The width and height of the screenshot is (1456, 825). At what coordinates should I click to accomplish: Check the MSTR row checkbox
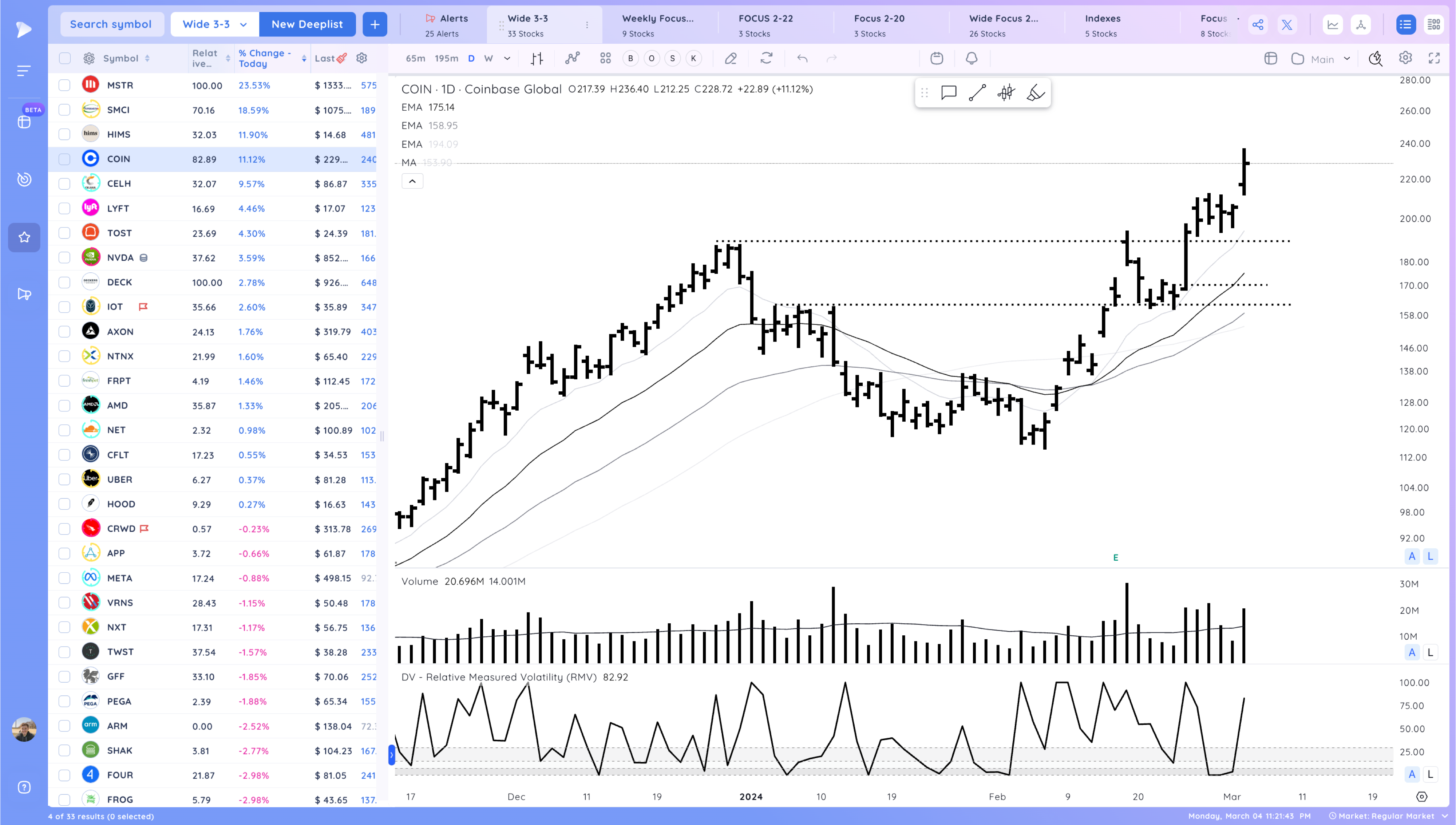(x=64, y=85)
